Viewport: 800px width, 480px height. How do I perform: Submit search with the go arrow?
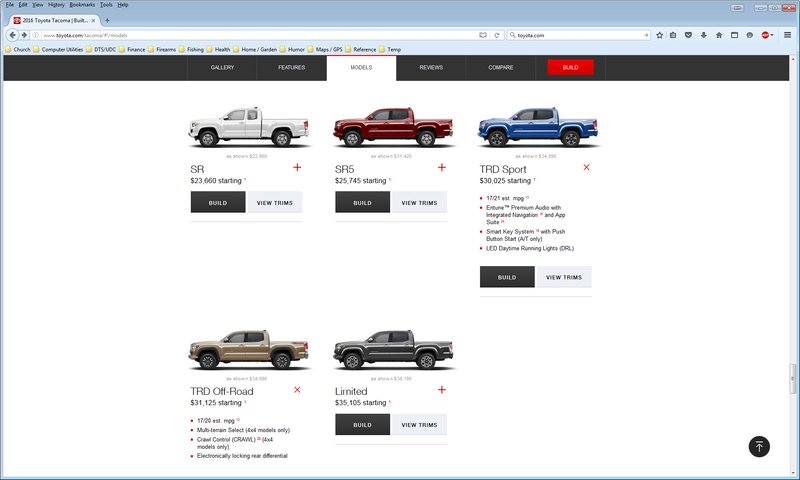[646, 35]
